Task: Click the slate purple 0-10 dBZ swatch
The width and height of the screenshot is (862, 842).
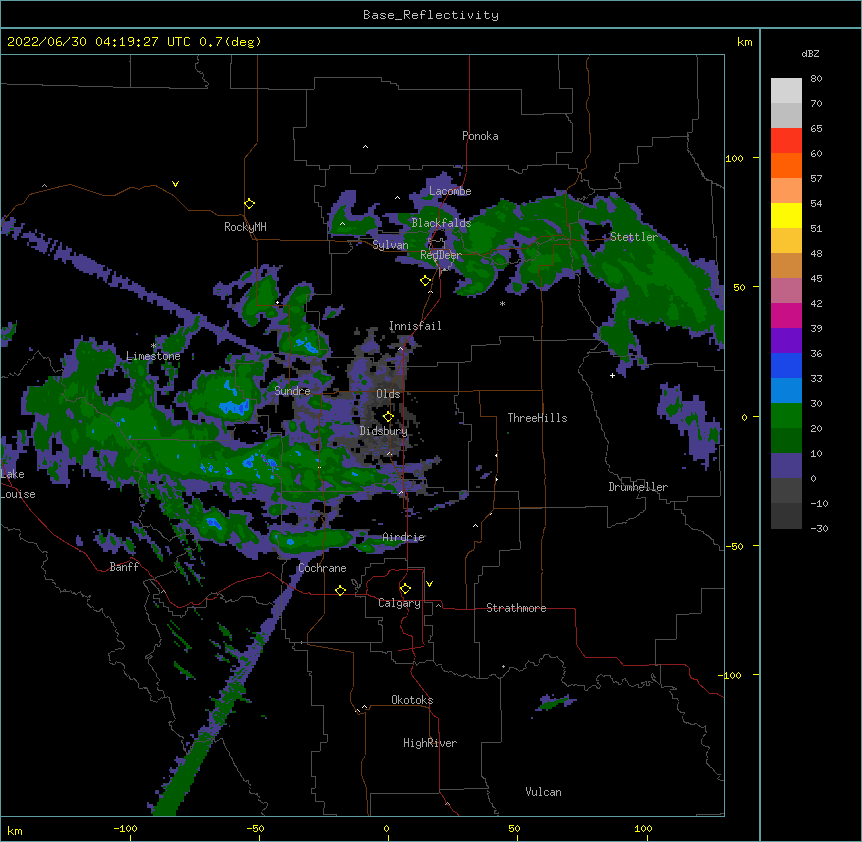Action: pos(786,466)
